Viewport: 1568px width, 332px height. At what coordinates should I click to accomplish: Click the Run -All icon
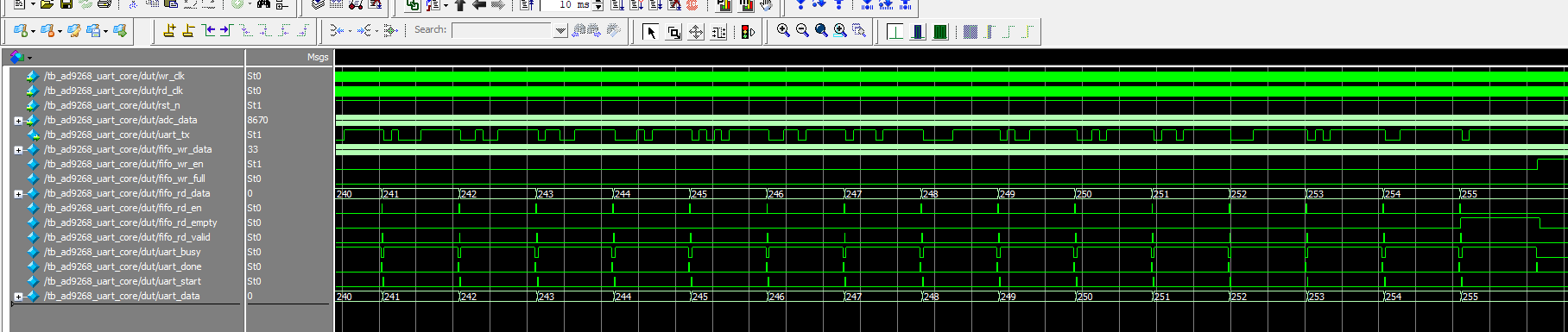point(655,4)
